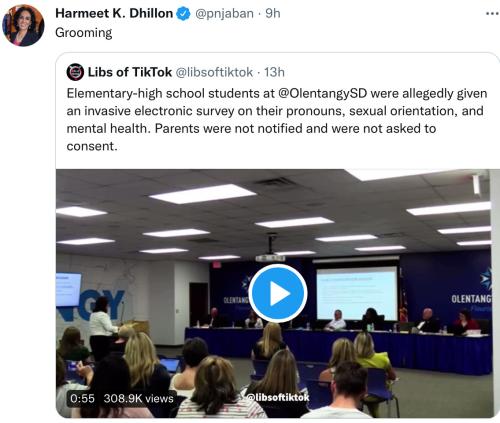Viewport: 500px width, 423px height.
Task: Click the 9h tweet timestamp
Action: point(273,14)
